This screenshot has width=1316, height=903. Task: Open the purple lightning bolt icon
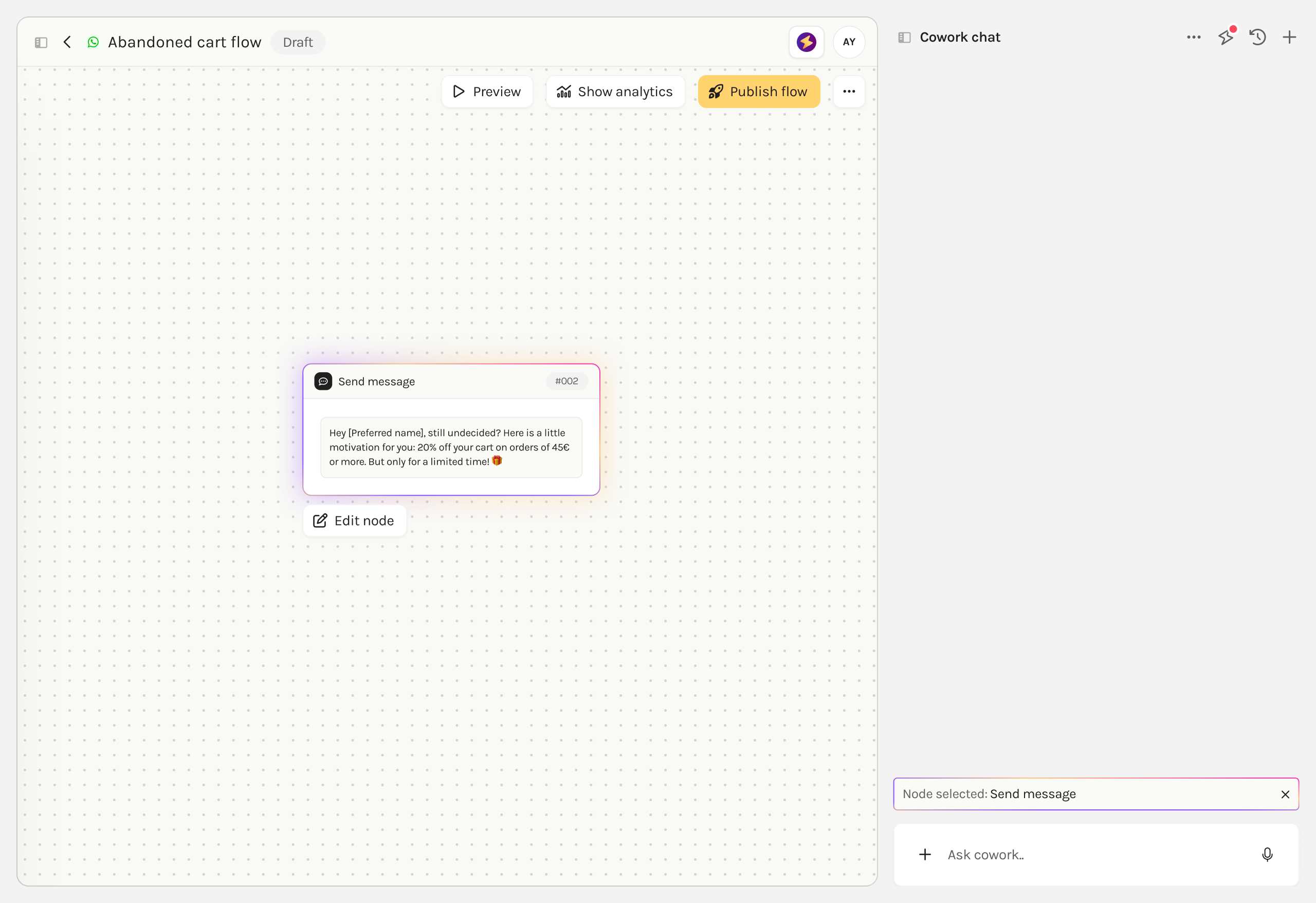pos(807,42)
